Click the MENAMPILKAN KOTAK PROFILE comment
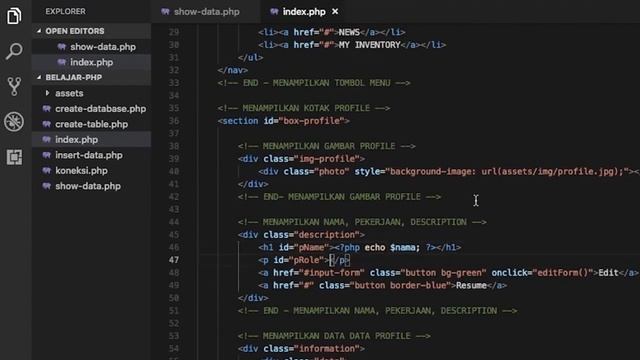 tap(304, 108)
